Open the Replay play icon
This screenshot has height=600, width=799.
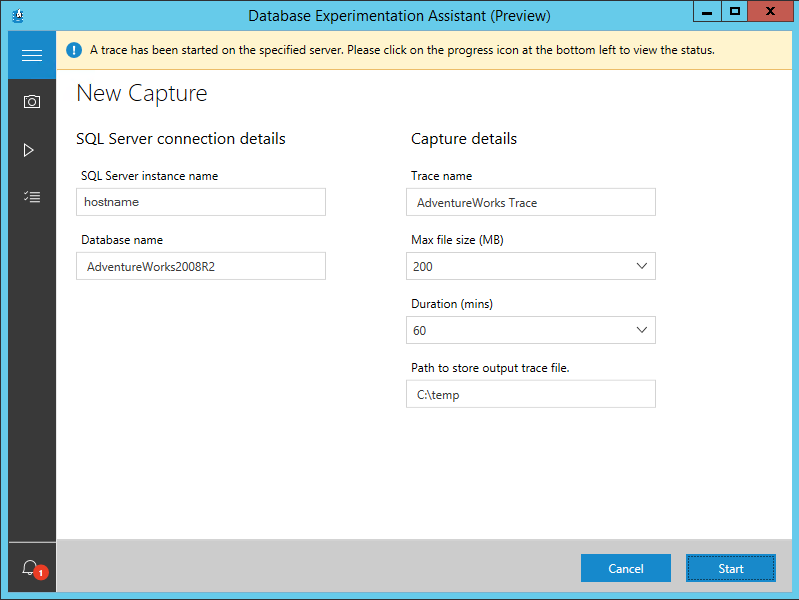point(30,150)
